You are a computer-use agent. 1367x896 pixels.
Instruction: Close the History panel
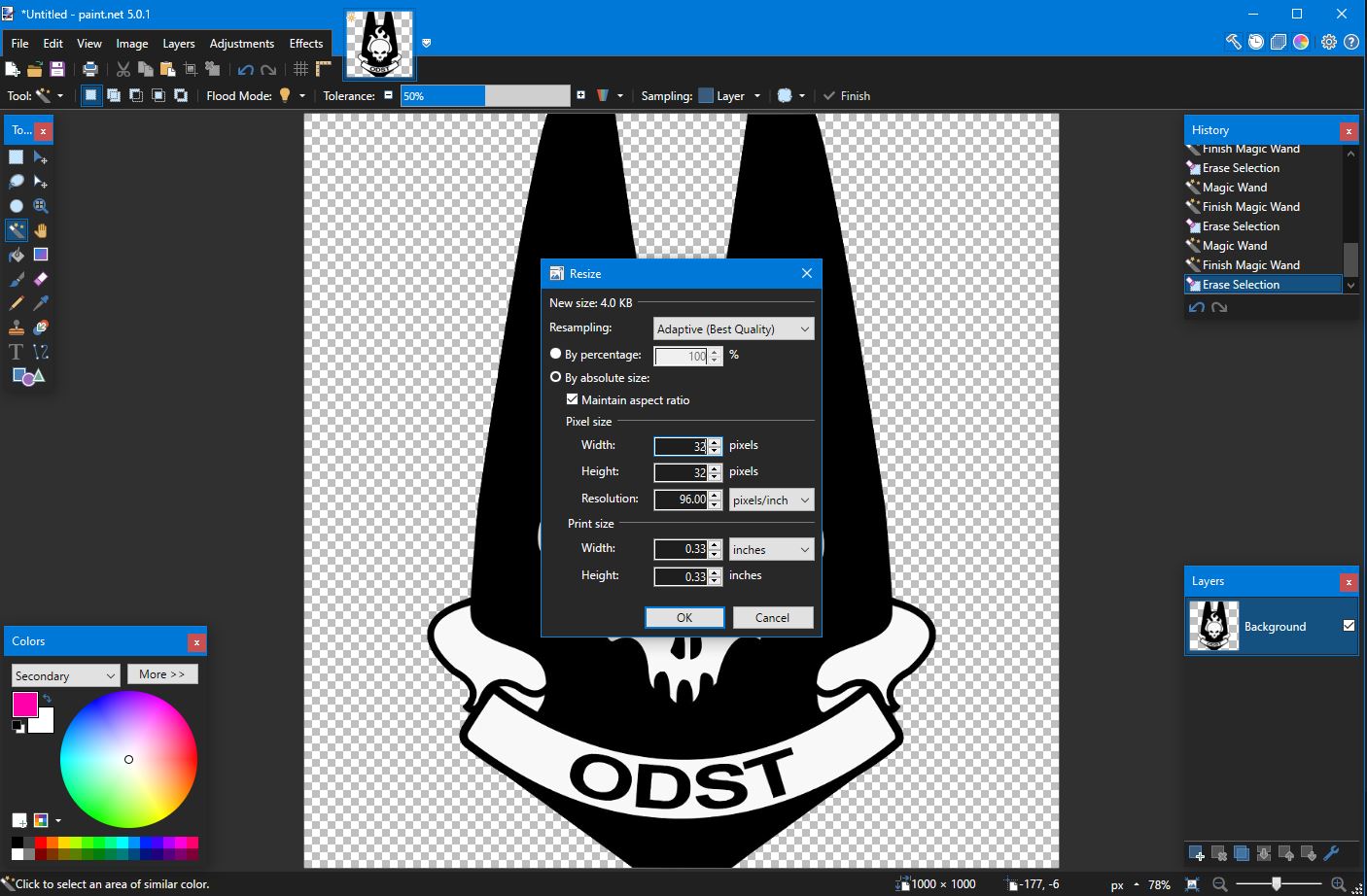[1349, 130]
